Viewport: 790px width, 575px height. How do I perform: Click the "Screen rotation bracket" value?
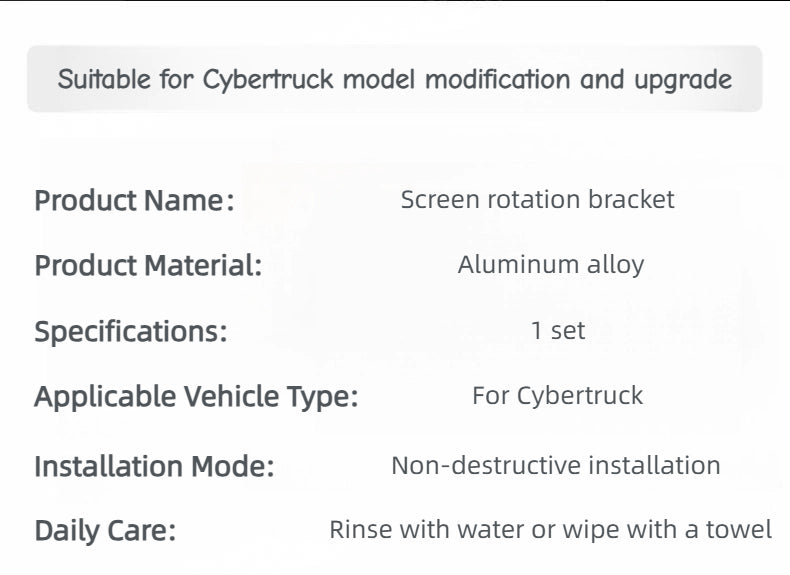click(537, 200)
